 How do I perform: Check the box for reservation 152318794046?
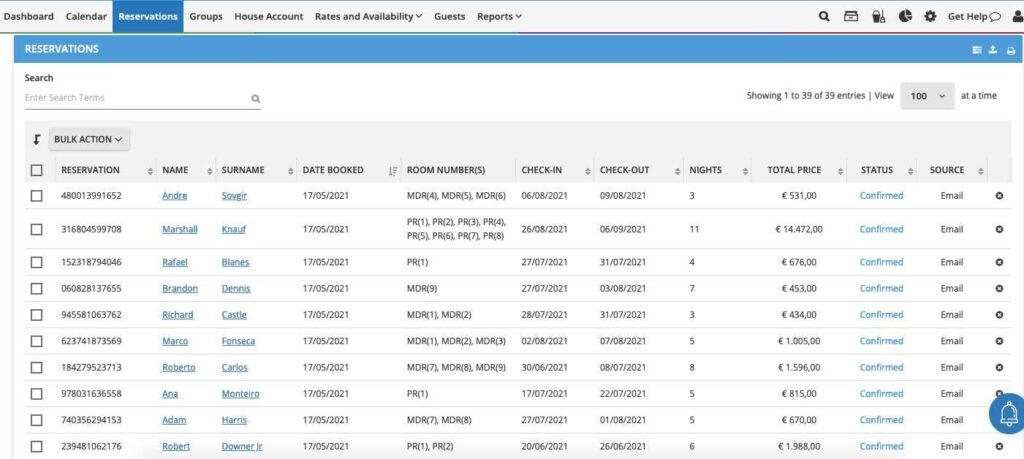[x=37, y=262]
